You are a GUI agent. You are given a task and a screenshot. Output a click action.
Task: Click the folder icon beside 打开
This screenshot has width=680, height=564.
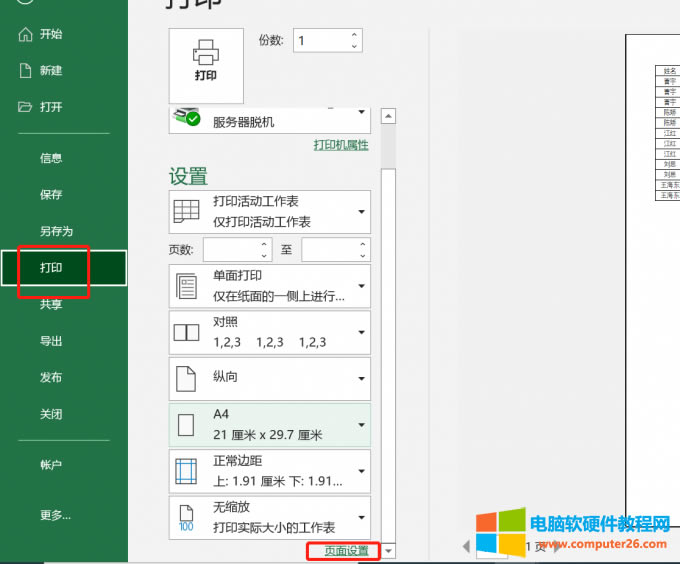[25, 107]
